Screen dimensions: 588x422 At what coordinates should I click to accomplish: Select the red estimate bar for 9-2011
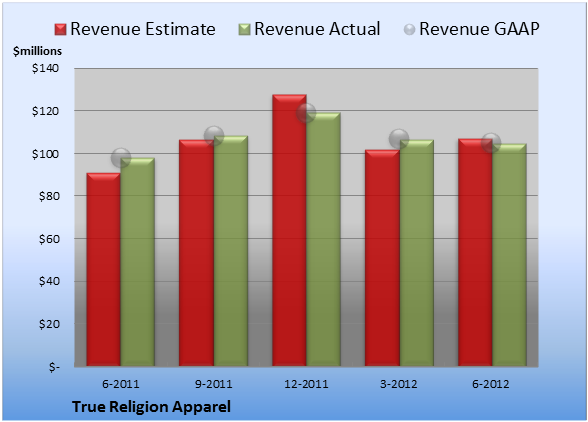click(196, 253)
